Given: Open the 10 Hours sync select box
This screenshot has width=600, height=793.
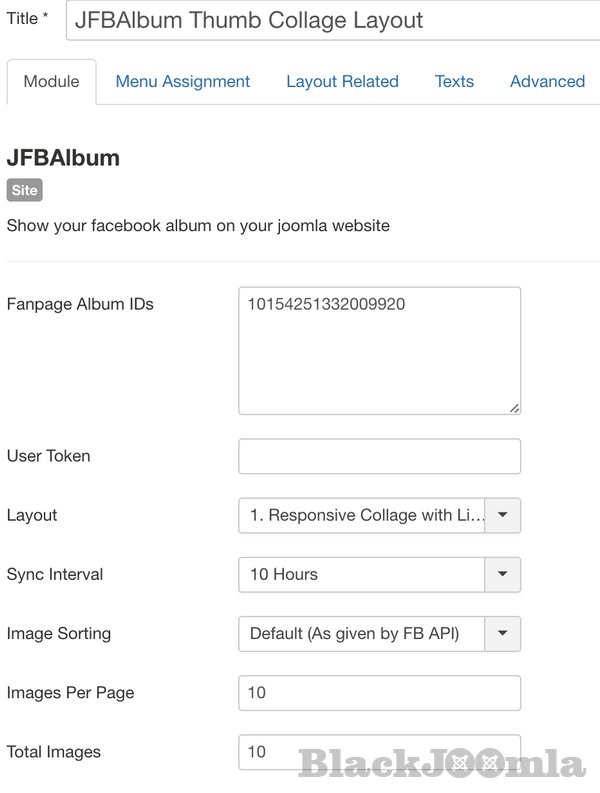Looking at the screenshot, I should point(362,574).
